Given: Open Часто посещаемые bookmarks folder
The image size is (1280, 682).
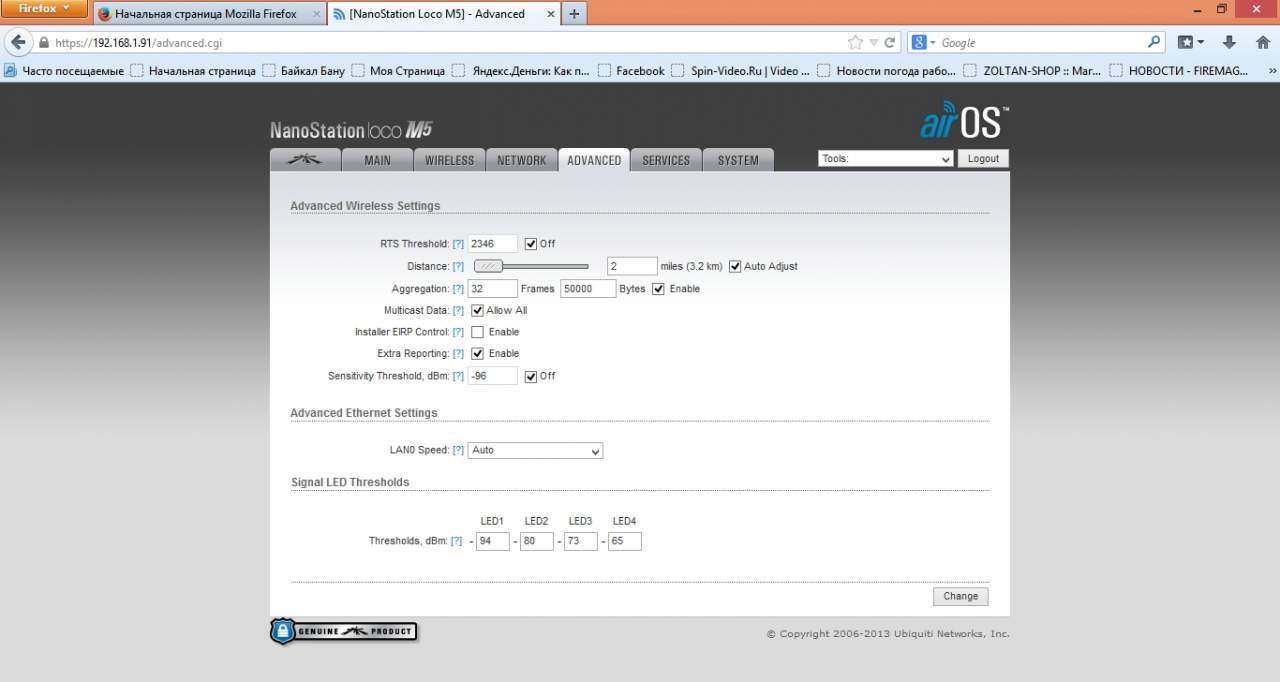Looking at the screenshot, I should [64, 71].
